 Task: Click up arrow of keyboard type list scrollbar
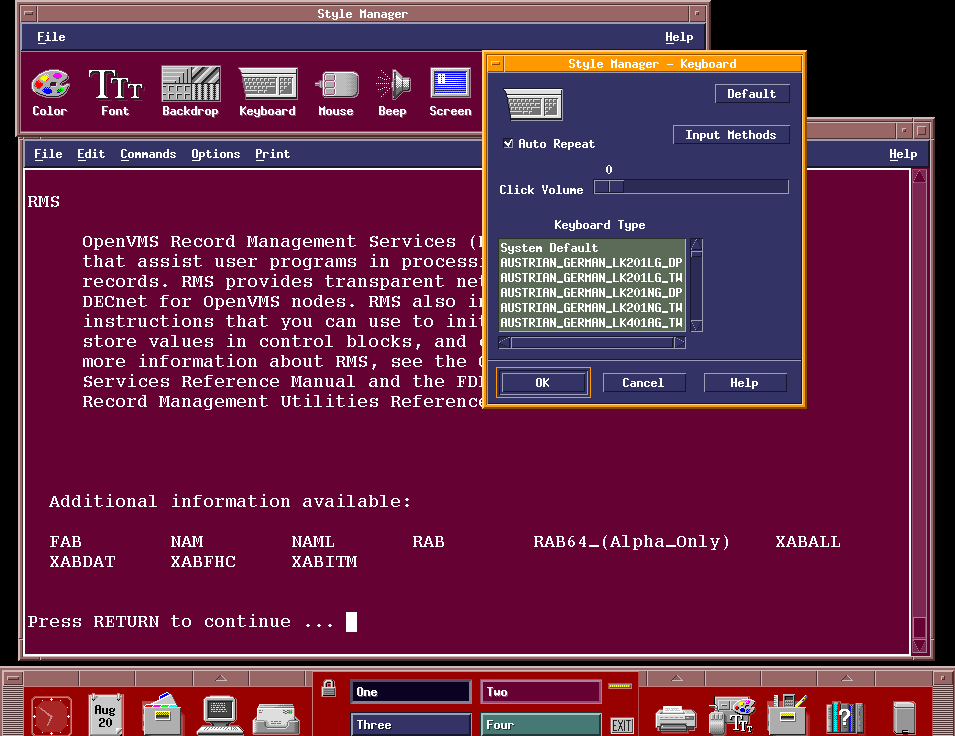[697, 245]
